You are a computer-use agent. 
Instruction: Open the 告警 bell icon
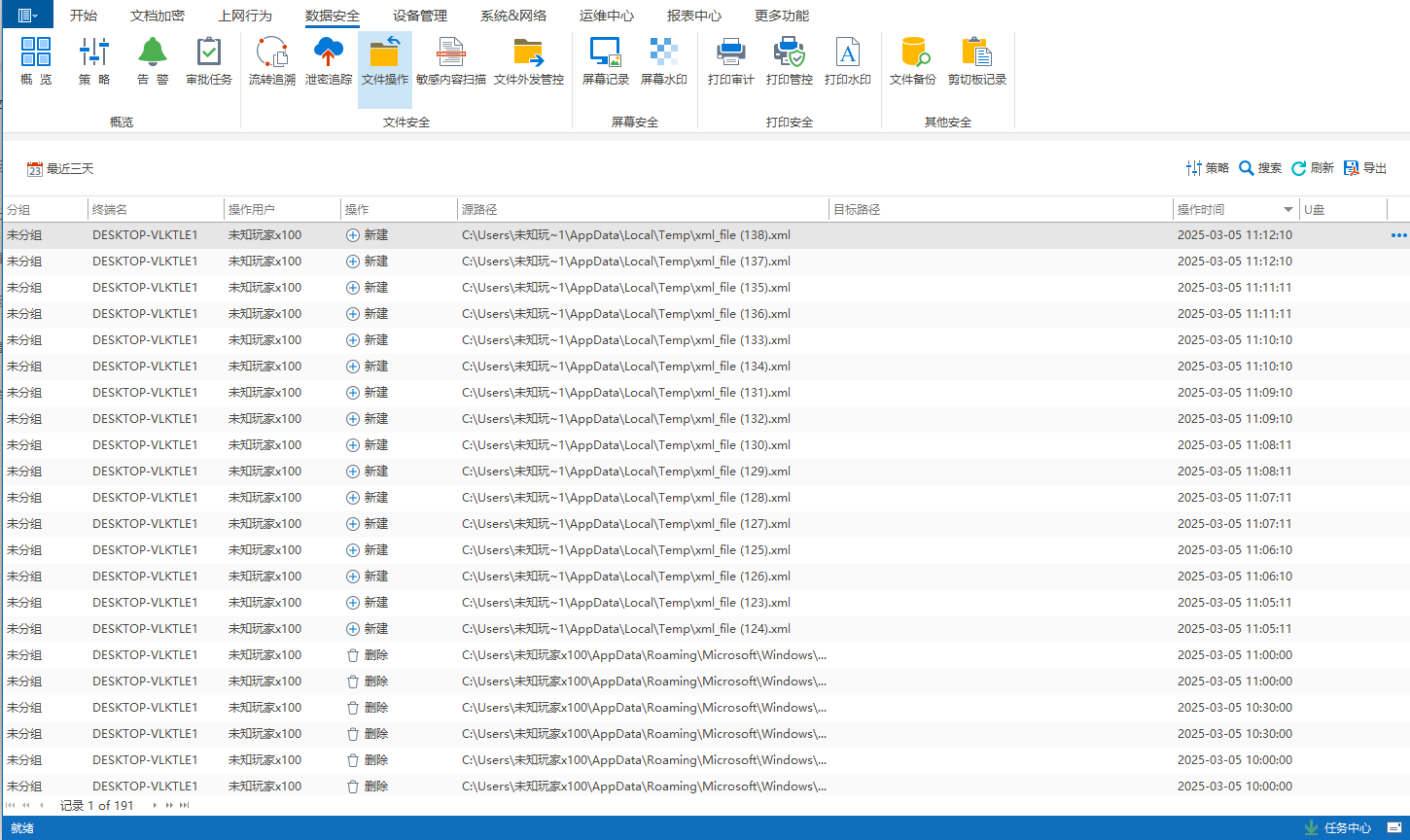tap(152, 62)
